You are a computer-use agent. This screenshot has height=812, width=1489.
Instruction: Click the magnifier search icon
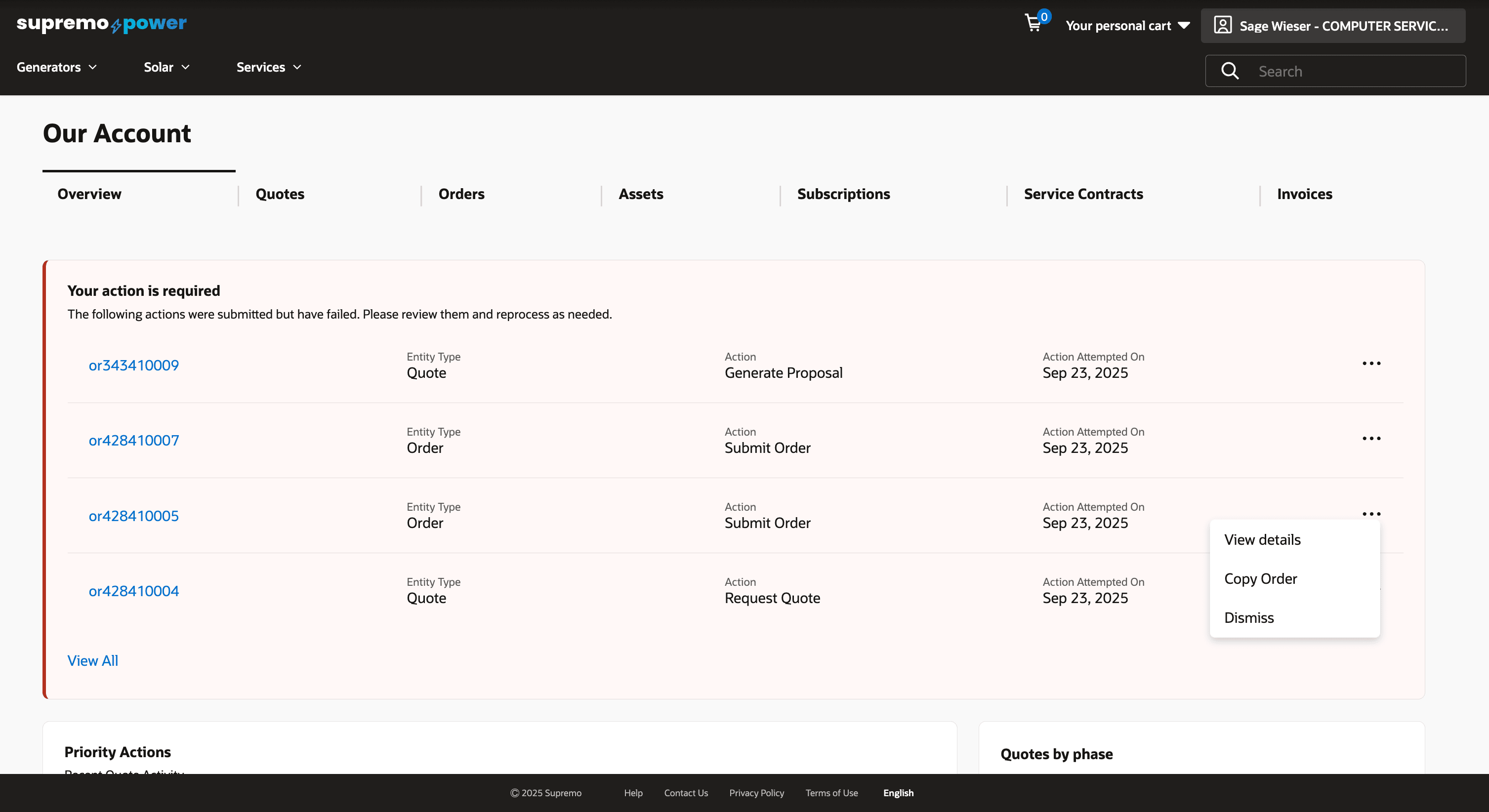[x=1230, y=71]
